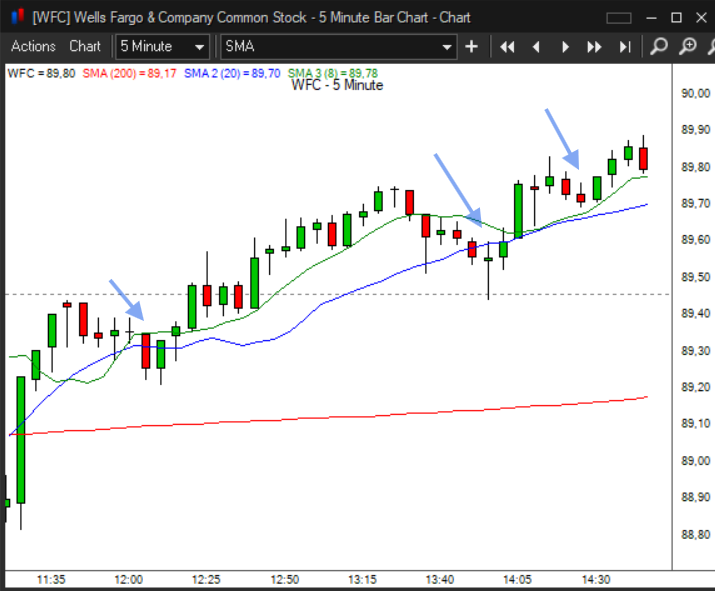Select the SMA 3 (8) = 89,78 legend
The image size is (715, 591).
coord(333,73)
